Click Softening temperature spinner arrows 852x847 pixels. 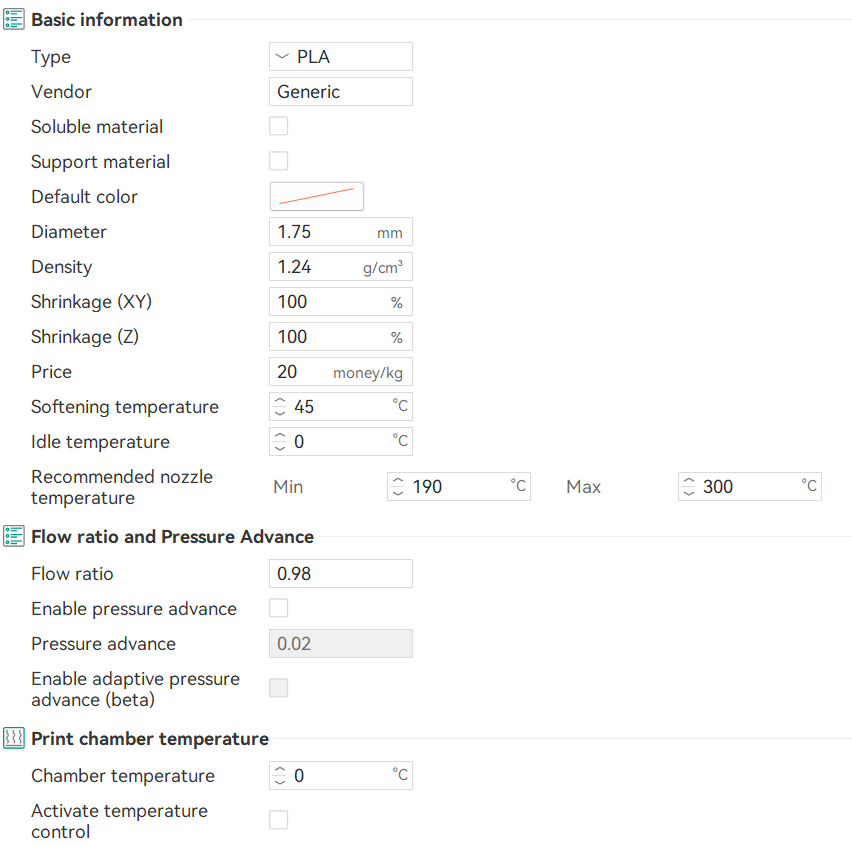(x=280, y=407)
